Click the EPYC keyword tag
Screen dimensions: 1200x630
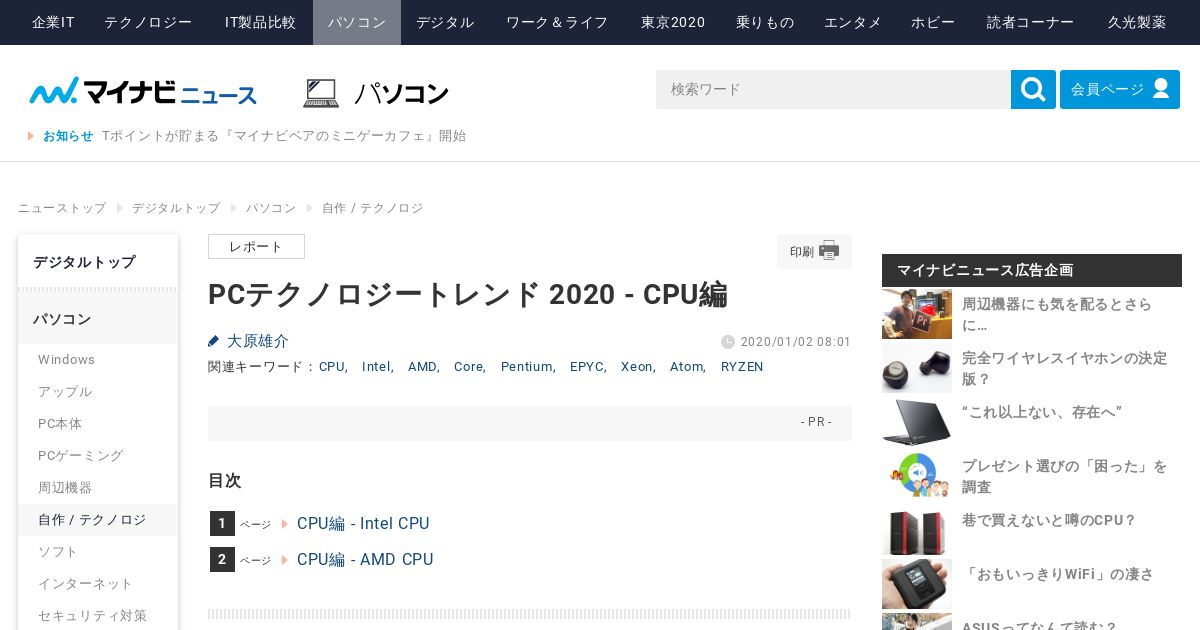[587, 367]
